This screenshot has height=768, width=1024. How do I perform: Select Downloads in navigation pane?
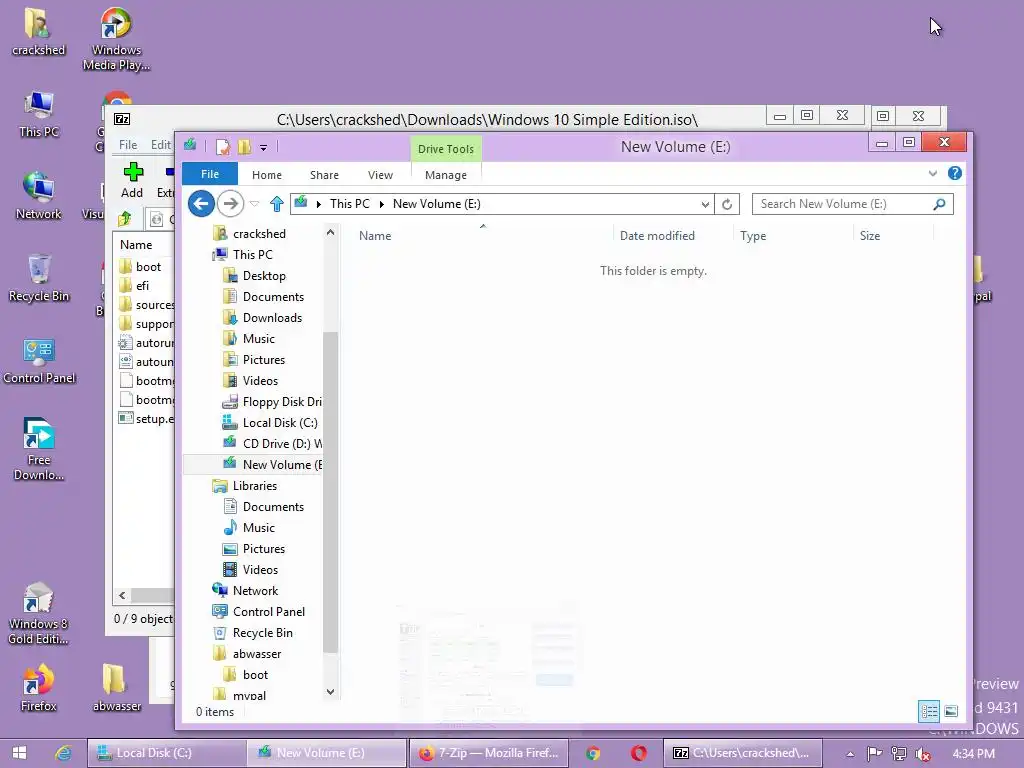point(272,318)
